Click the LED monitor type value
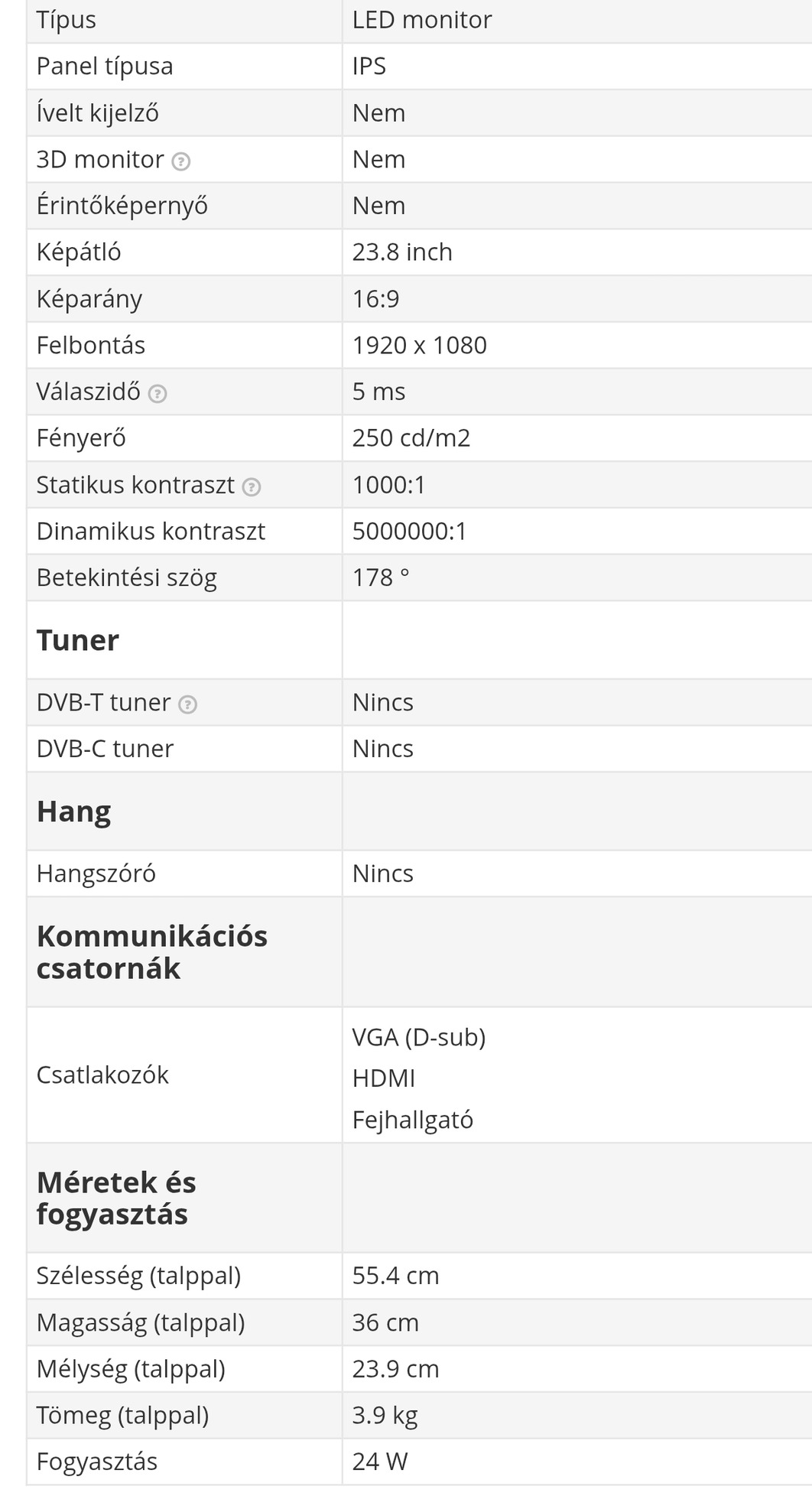812x1509 pixels. tap(422, 20)
